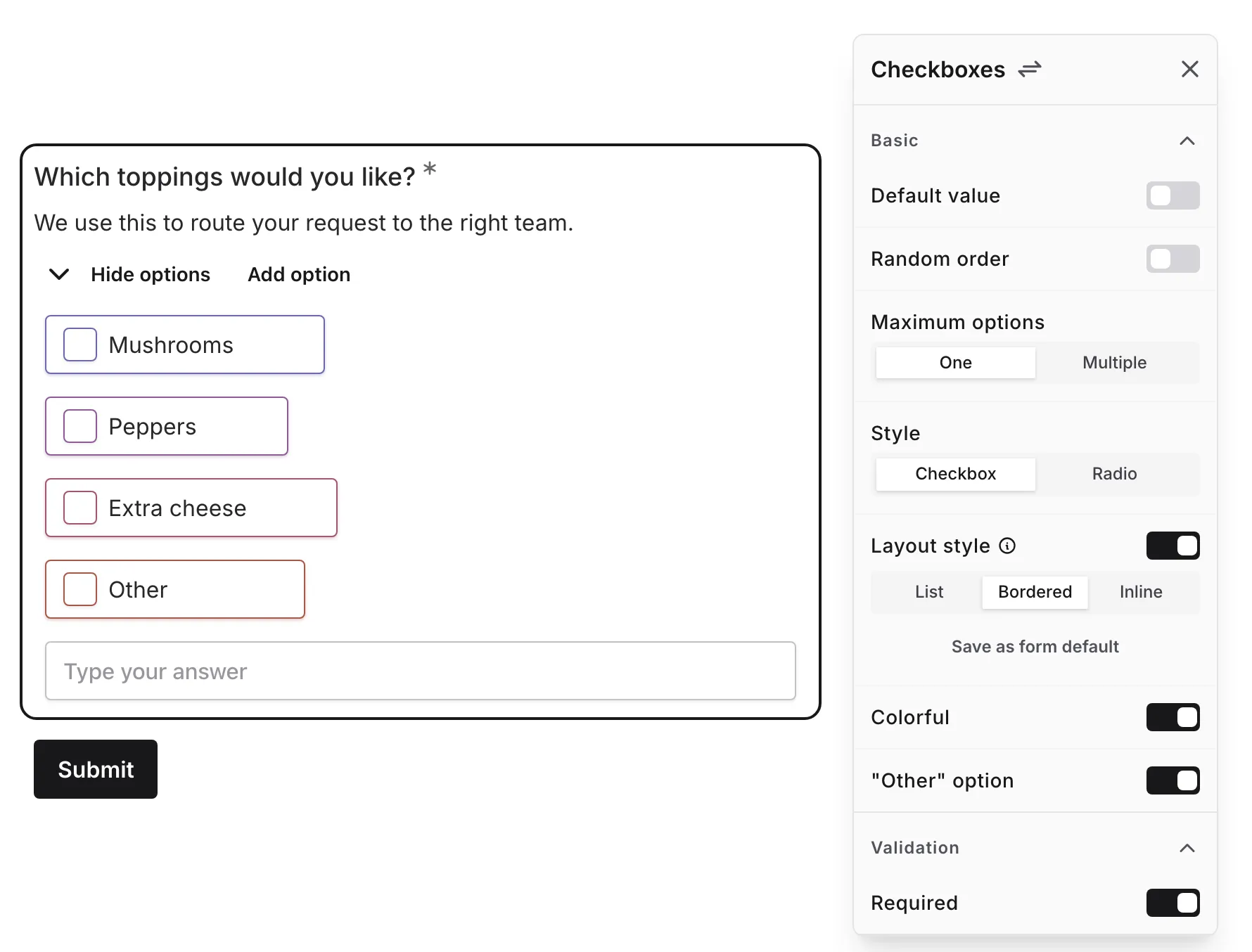The image size is (1252, 952).
Task: Close the Checkboxes settings panel
Action: (1189, 69)
